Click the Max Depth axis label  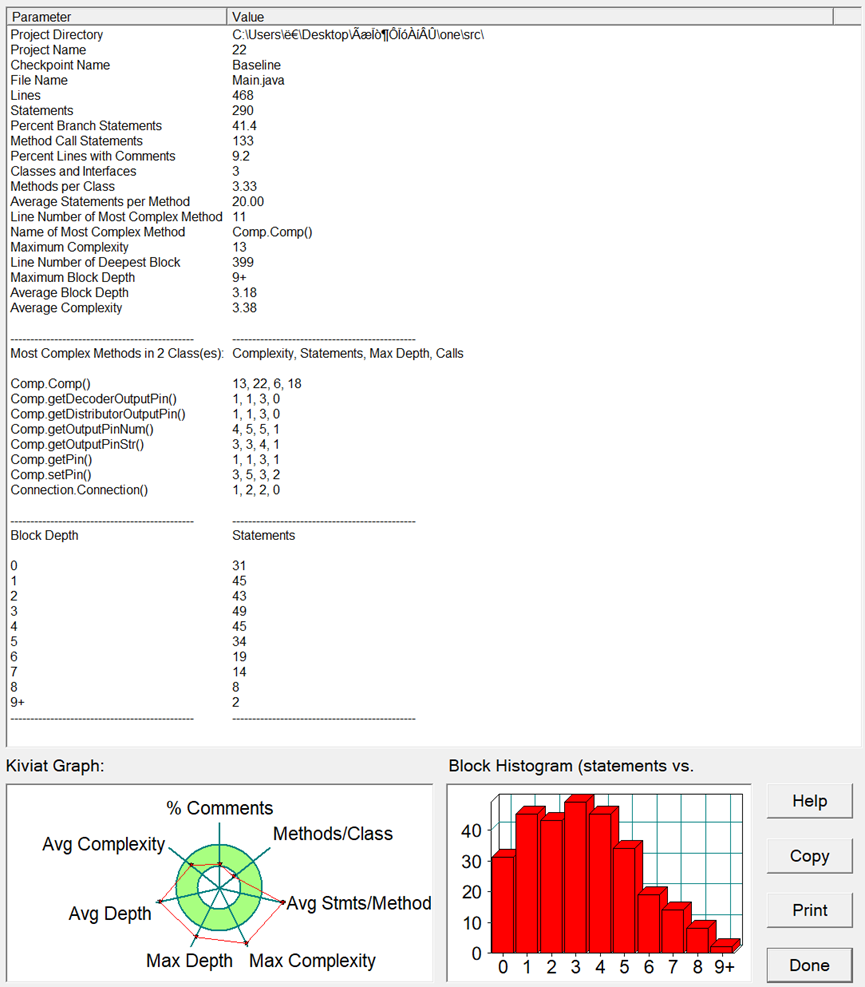click(189, 961)
